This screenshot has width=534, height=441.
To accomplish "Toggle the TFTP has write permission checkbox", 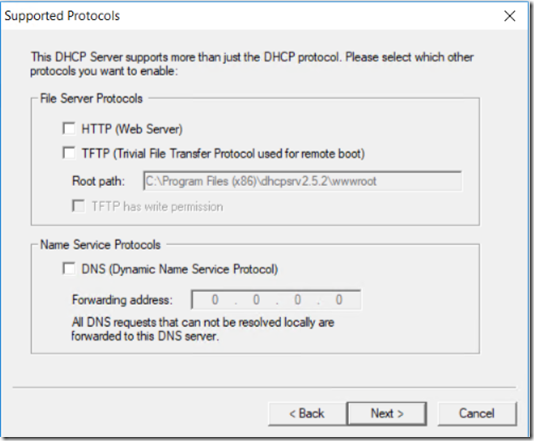I will [79, 206].
